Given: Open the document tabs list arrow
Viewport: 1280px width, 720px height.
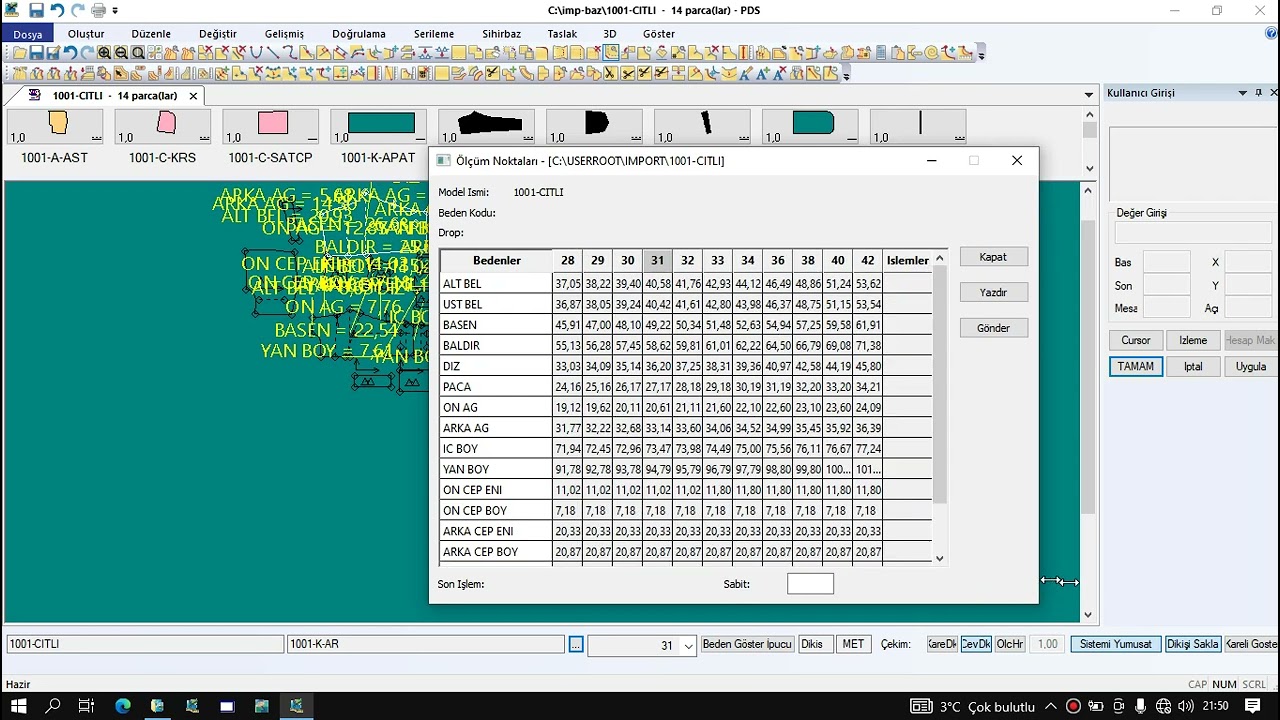Looking at the screenshot, I should [x=1089, y=95].
